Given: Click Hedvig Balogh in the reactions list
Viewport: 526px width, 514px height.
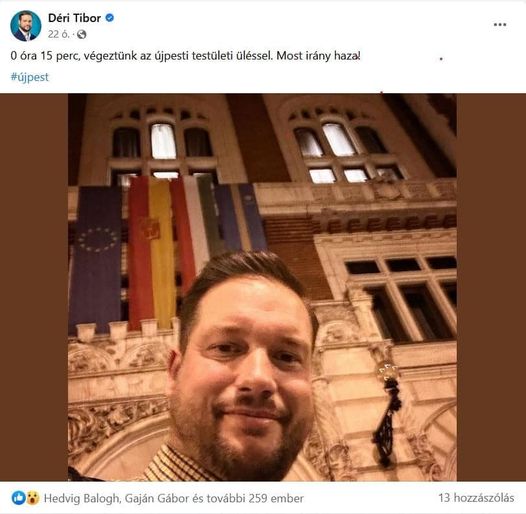Looking at the screenshot, I should click(x=82, y=498).
